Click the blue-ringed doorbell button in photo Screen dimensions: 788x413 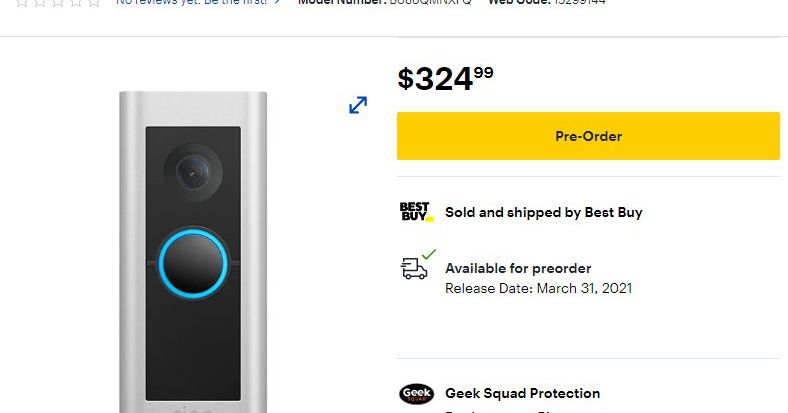pyautogui.click(x=193, y=260)
